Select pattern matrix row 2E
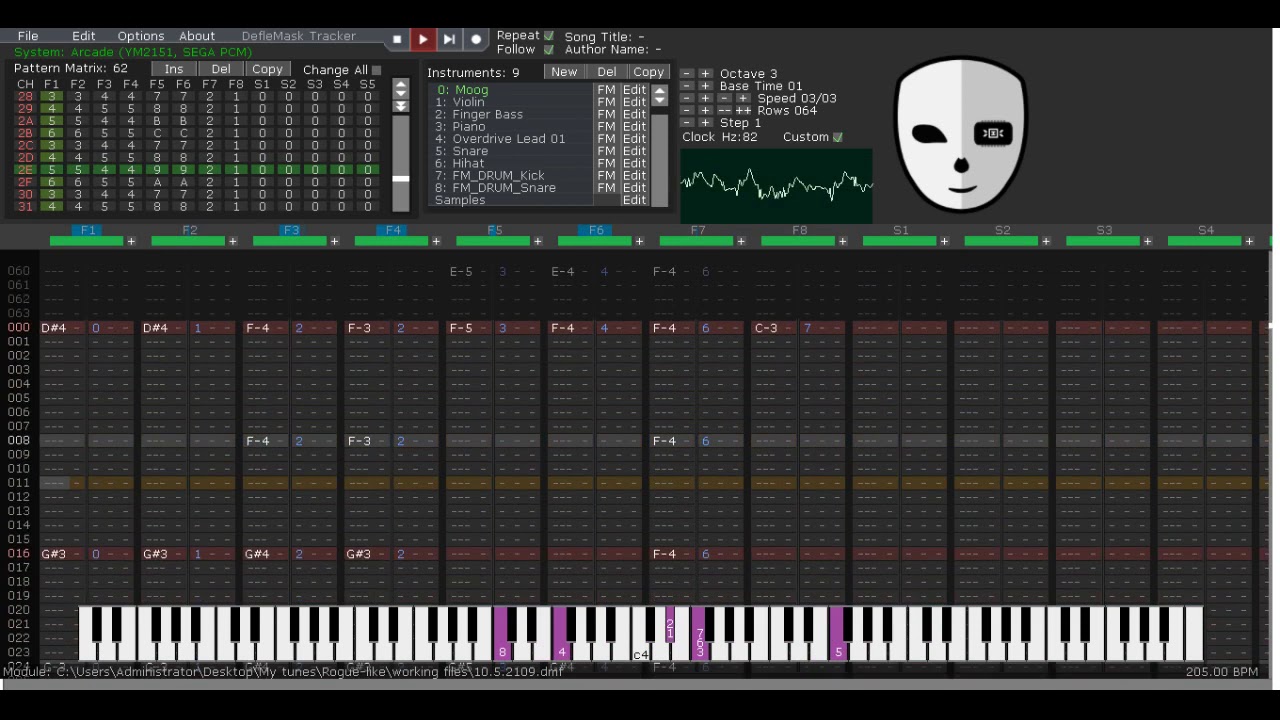1280x720 pixels. (x=196, y=170)
